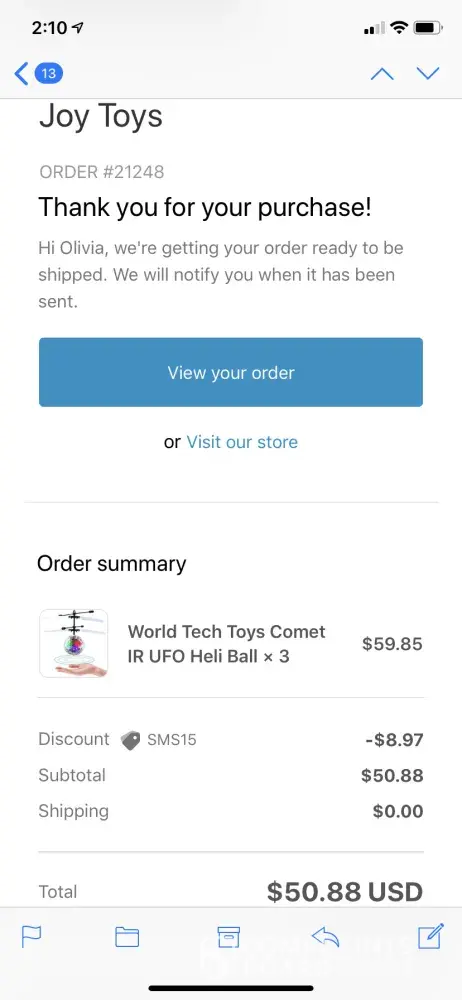Flag this email
Viewport: 462px width, 1000px height.
(x=31, y=936)
